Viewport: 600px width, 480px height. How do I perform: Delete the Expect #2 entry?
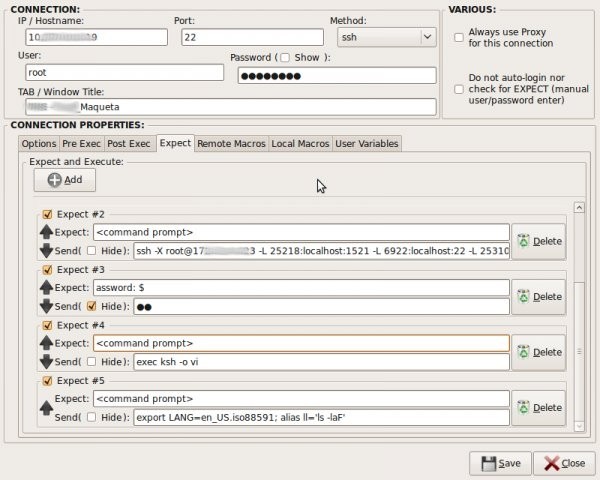point(539,242)
